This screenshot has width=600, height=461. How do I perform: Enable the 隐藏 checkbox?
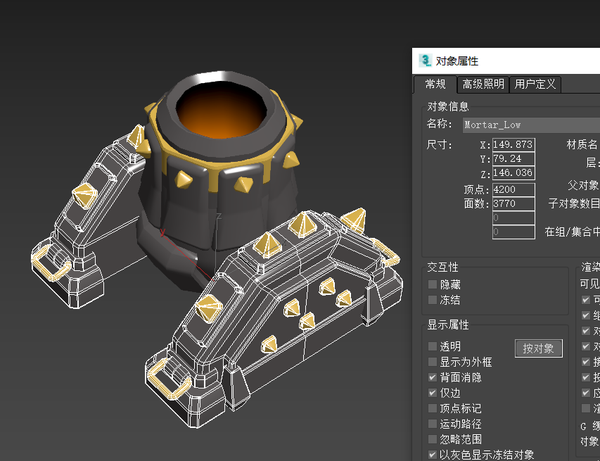coord(432,284)
